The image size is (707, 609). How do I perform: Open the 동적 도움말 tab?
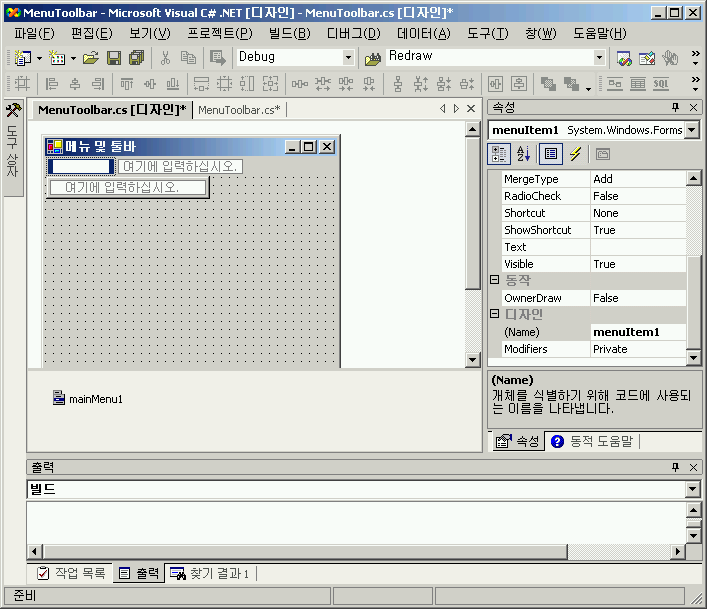pyautogui.click(x=592, y=441)
